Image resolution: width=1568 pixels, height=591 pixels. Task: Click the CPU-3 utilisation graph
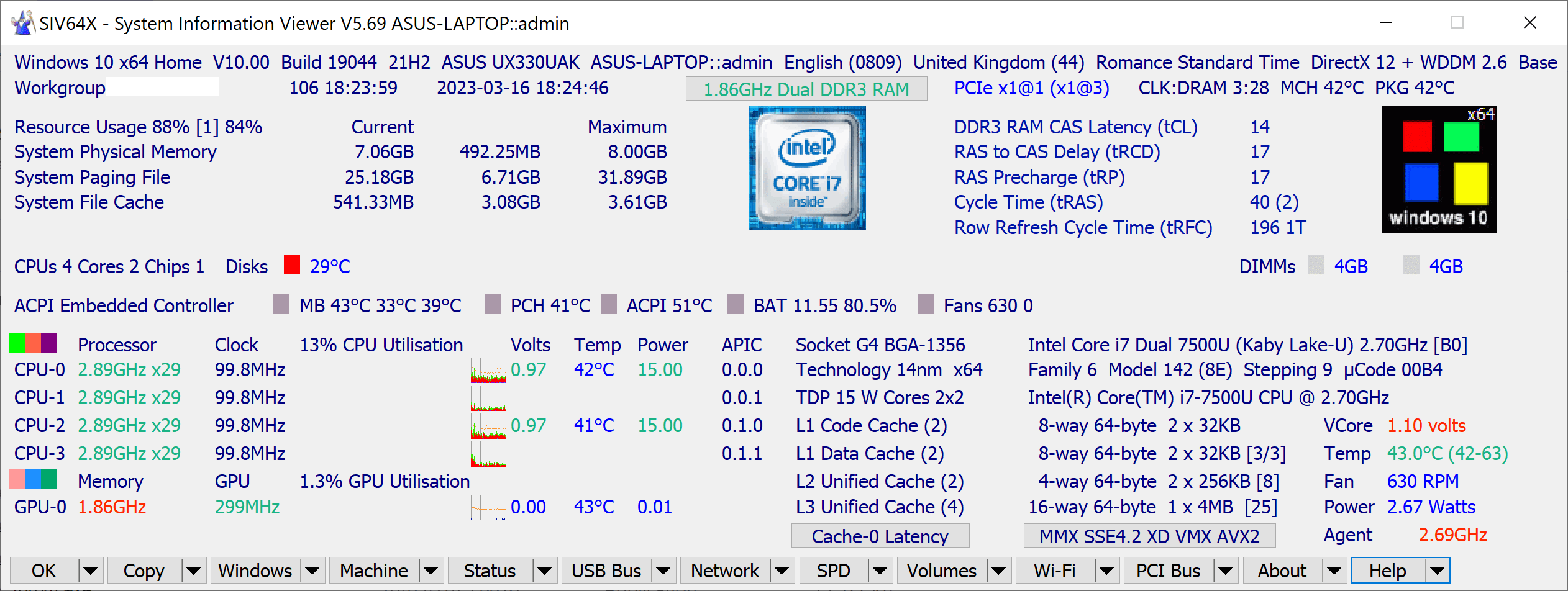pyautogui.click(x=488, y=454)
